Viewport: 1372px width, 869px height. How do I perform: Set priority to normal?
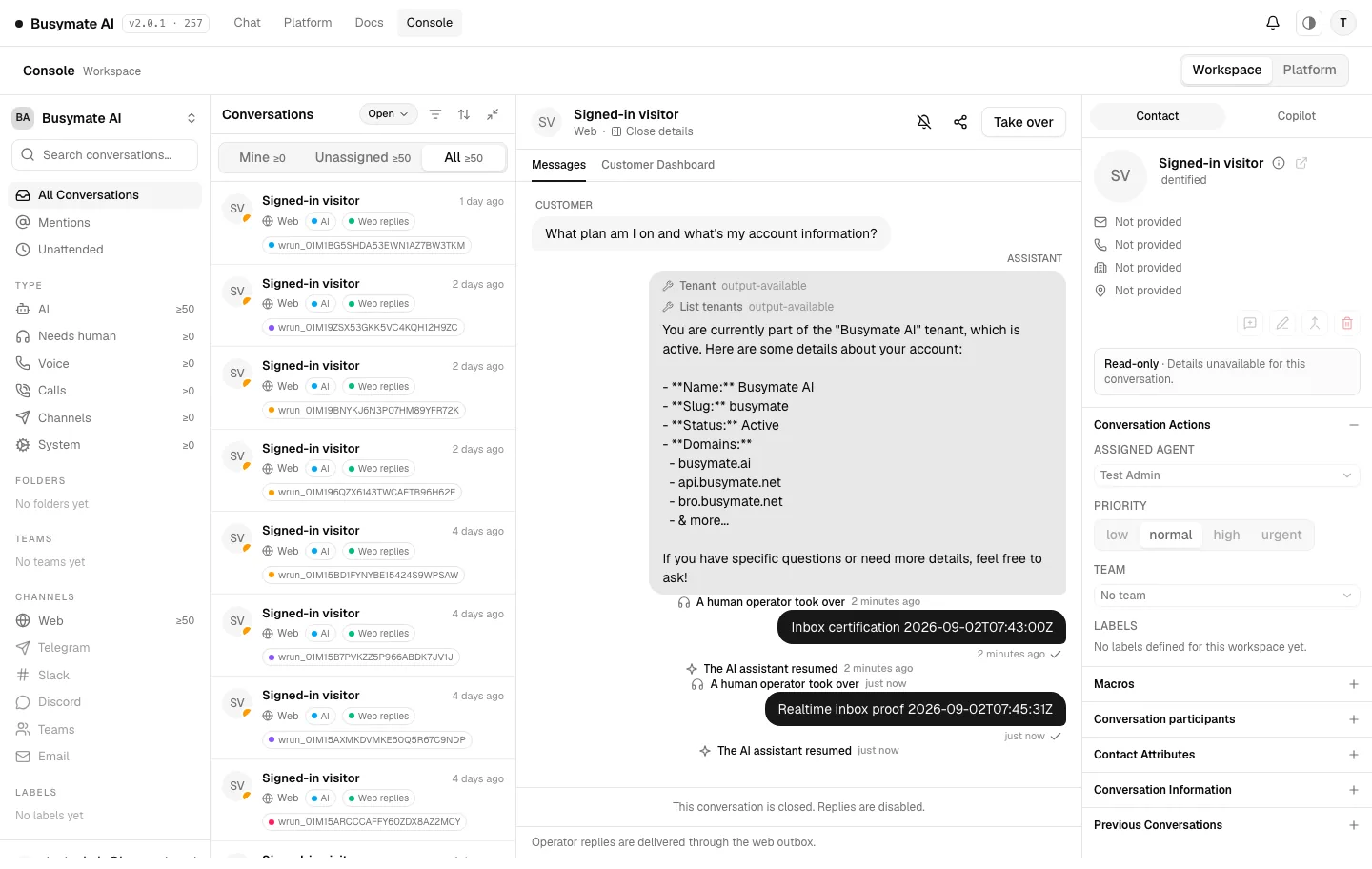click(1170, 536)
